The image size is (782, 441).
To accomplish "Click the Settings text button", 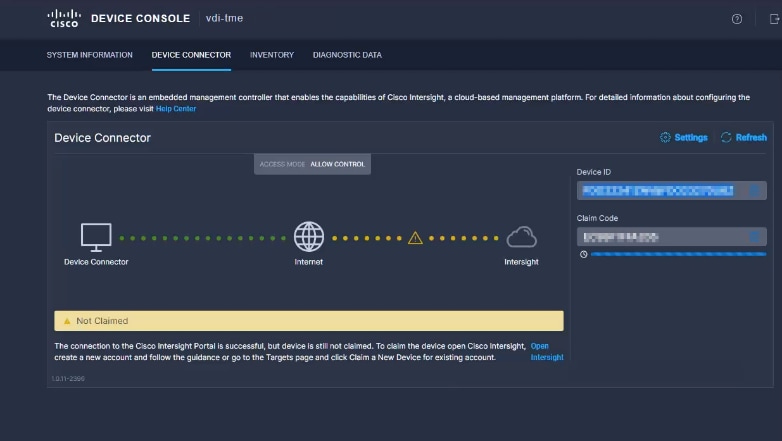I will (x=691, y=137).
